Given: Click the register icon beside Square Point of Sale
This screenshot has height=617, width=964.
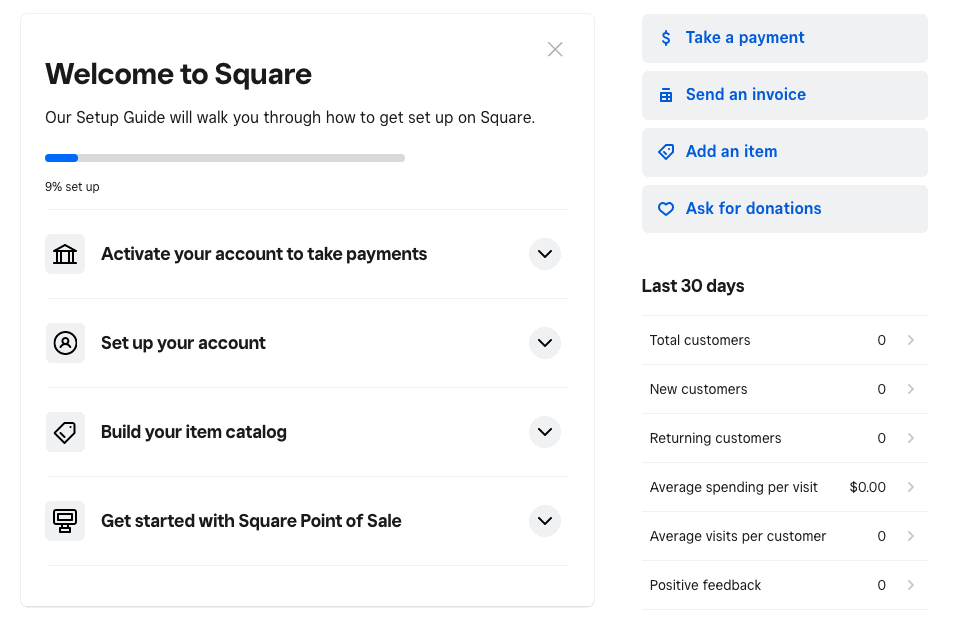Looking at the screenshot, I should (65, 521).
